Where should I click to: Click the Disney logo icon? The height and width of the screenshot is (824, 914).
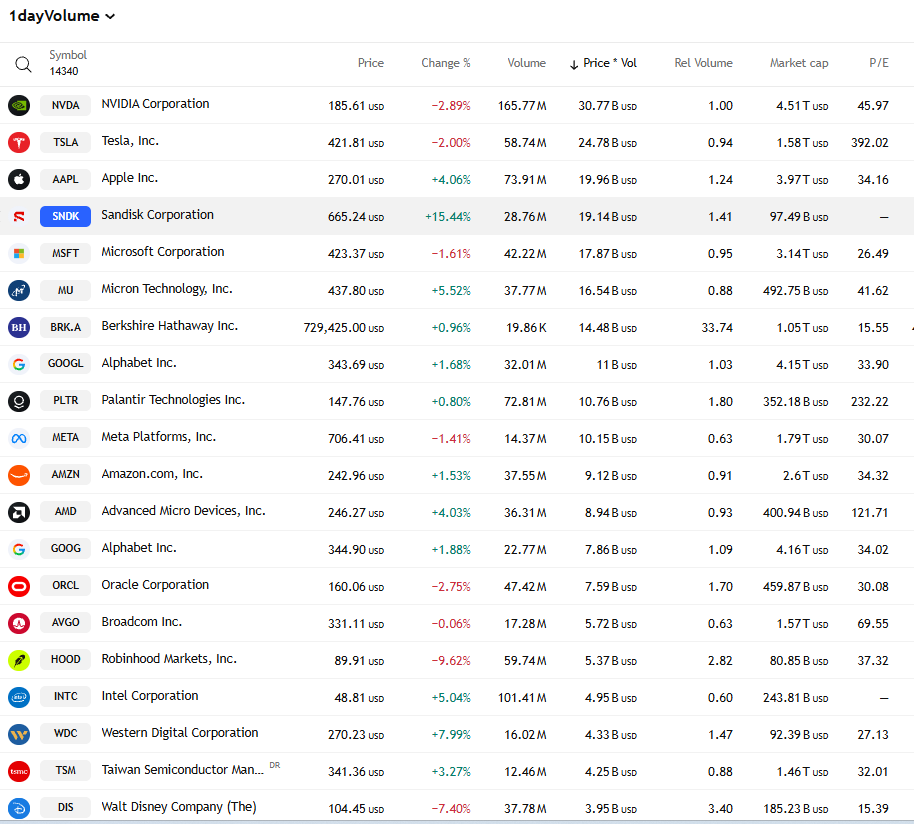click(x=19, y=808)
